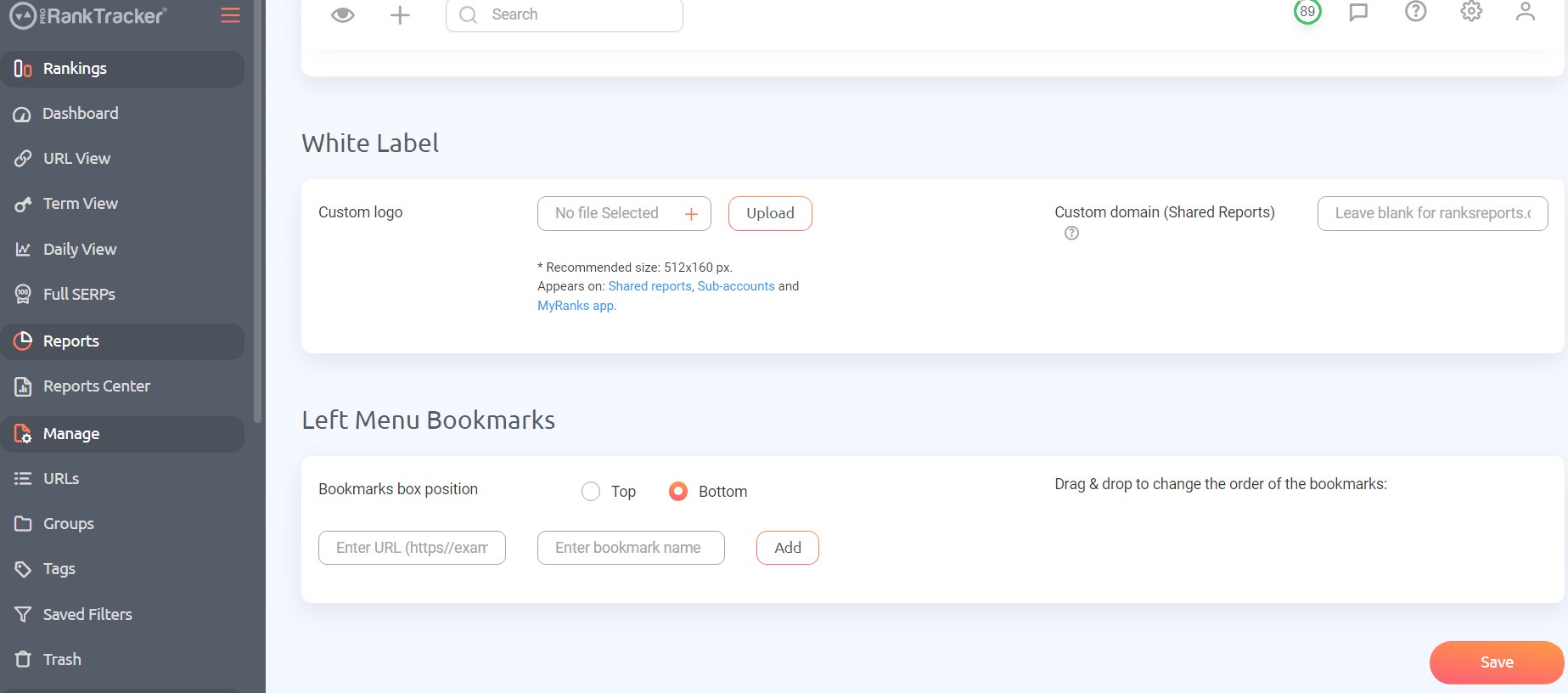Viewport: 1568px width, 693px height.
Task: Click the RankTracker logo
Action: coord(88,15)
